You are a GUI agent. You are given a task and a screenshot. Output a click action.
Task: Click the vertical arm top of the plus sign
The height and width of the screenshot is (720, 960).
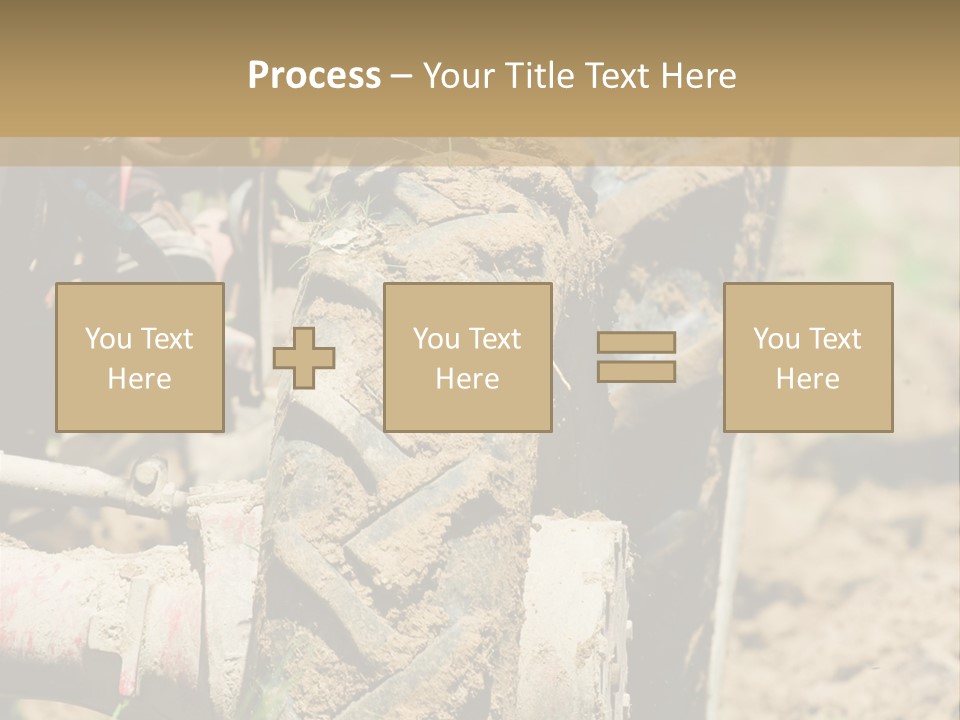tap(304, 337)
